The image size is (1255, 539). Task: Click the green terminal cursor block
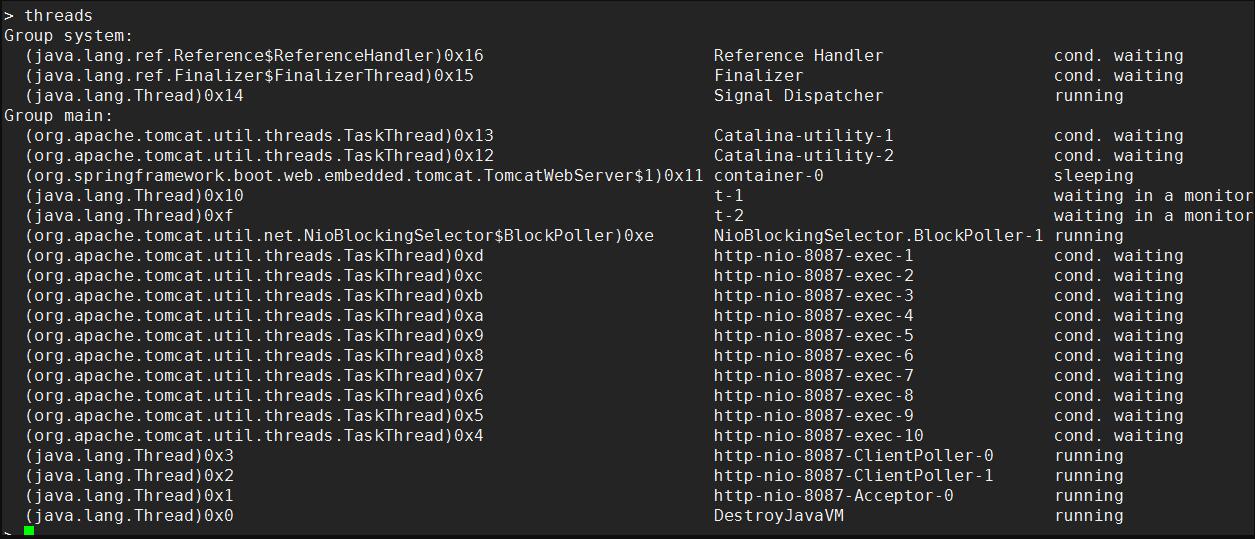[x=29, y=531]
